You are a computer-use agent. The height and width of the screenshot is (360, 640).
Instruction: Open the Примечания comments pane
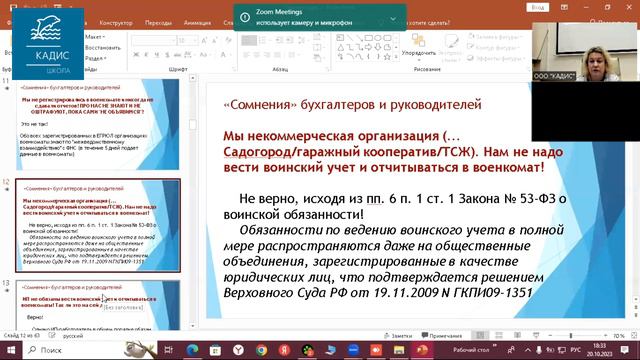pyautogui.click(x=442, y=336)
